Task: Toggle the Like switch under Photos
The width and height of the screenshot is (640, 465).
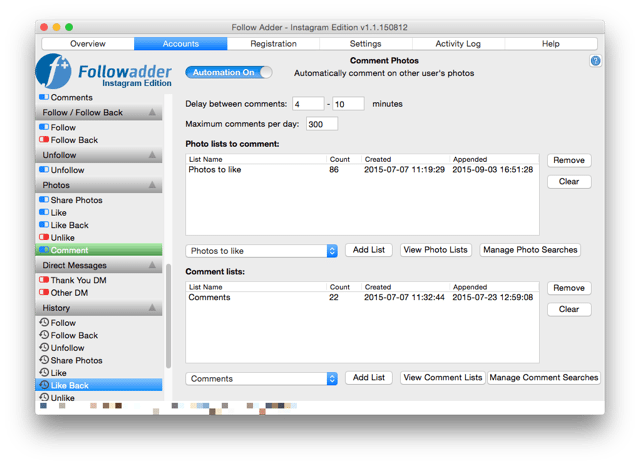Action: [x=44, y=212]
